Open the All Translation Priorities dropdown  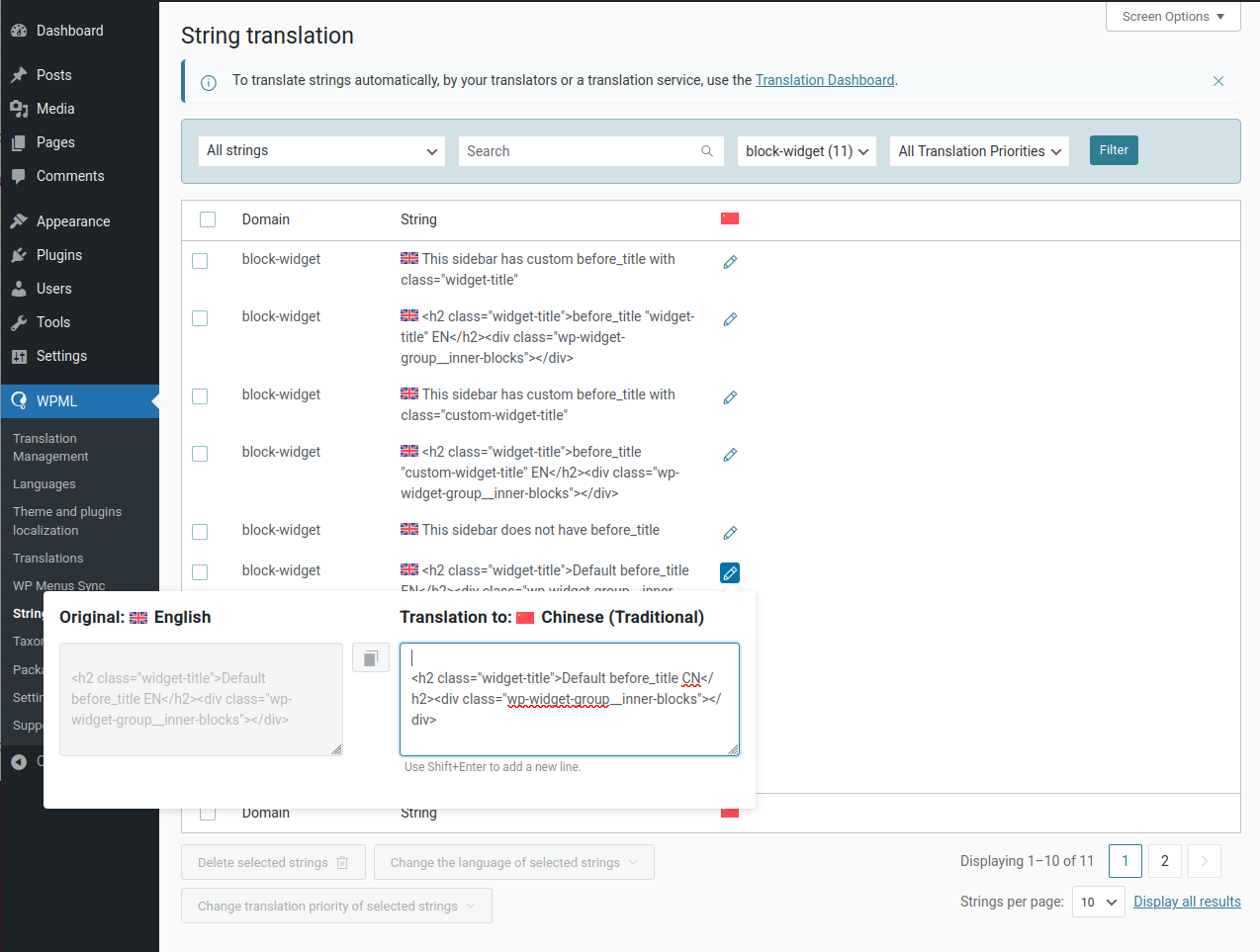coord(979,151)
